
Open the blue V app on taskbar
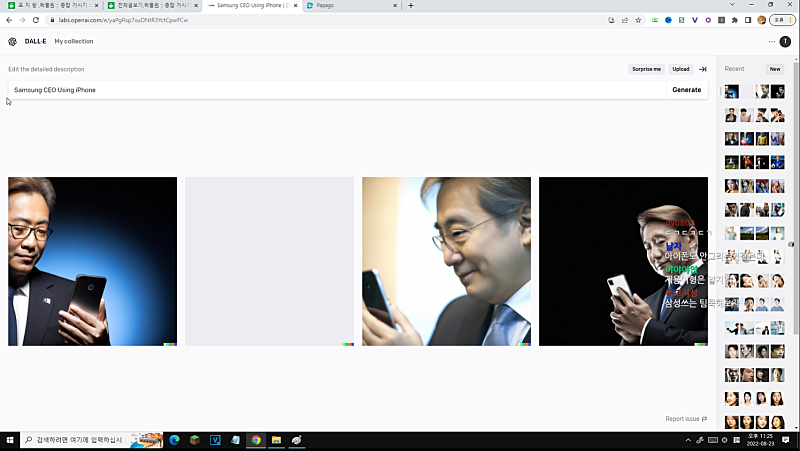215,440
